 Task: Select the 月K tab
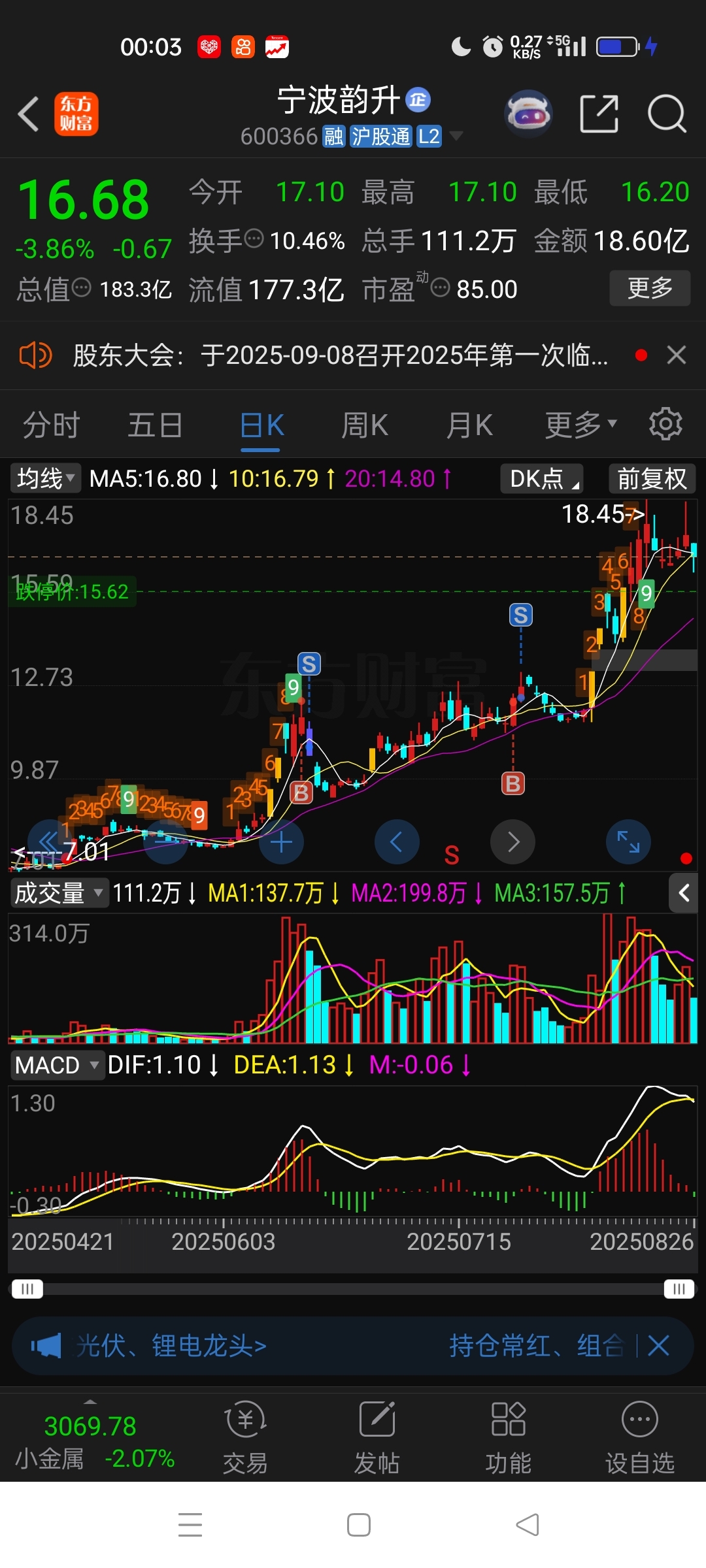click(469, 425)
